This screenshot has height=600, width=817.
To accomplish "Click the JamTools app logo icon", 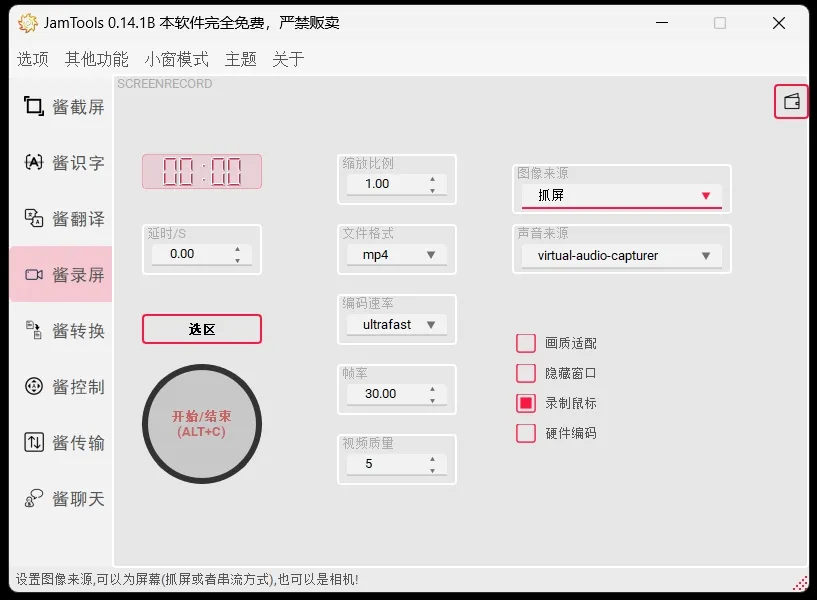I will (27, 23).
